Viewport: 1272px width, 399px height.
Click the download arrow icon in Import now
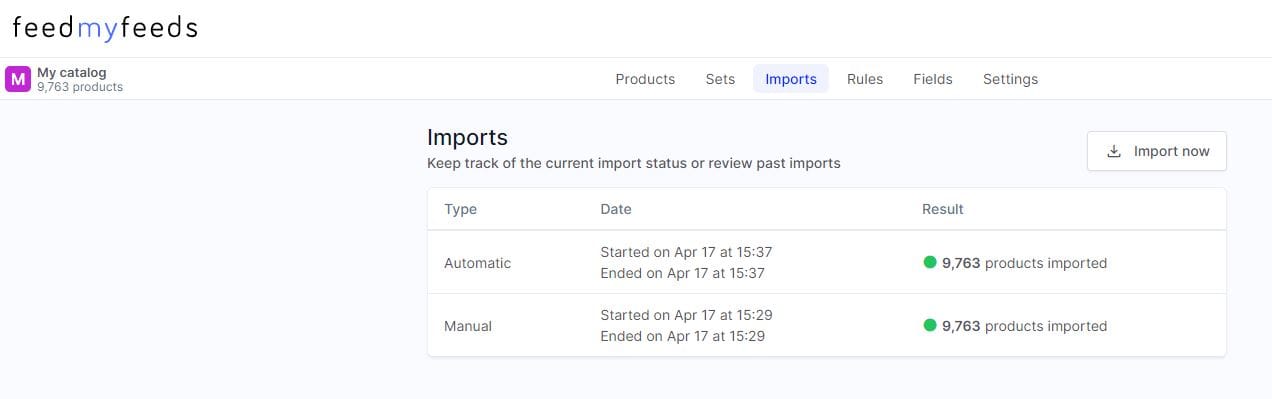coord(1114,152)
